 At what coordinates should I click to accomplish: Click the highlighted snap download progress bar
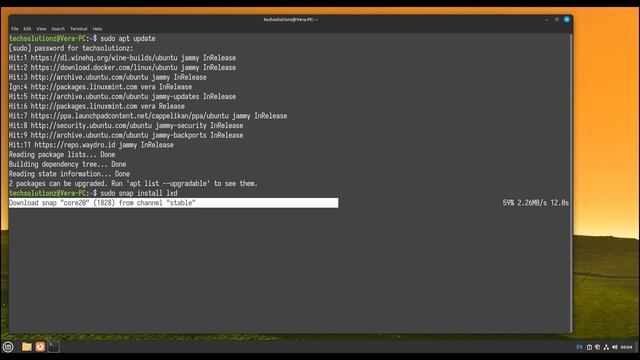tap(173, 203)
